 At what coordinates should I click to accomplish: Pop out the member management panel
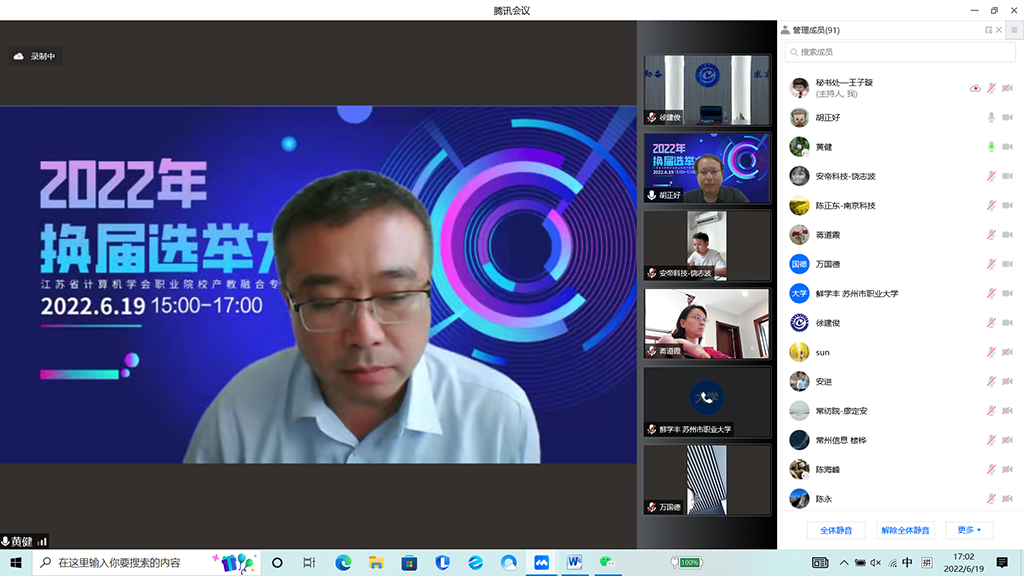tap(989, 30)
